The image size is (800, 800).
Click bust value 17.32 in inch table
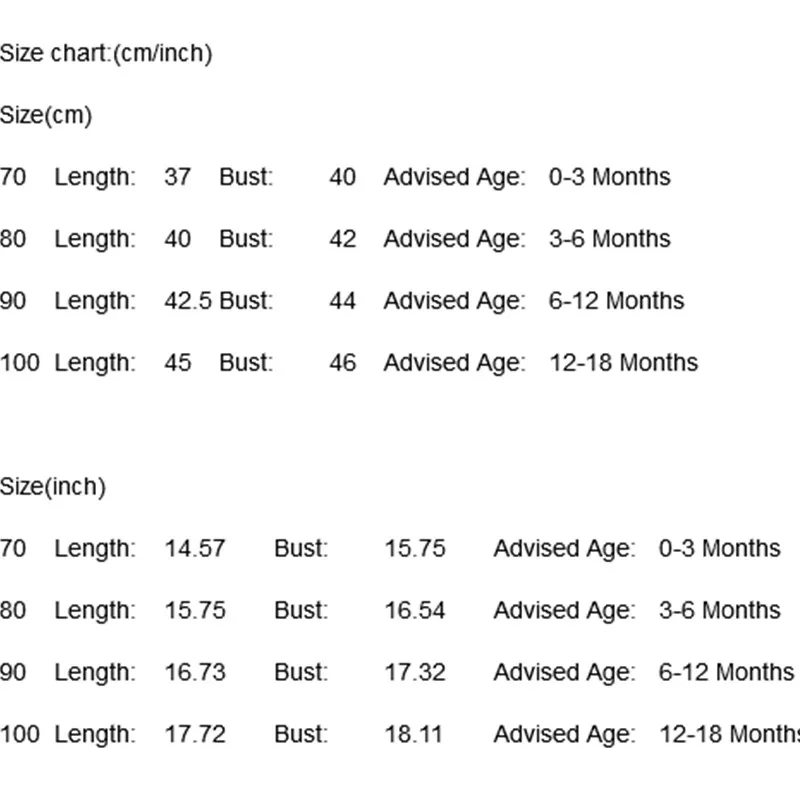tap(415, 672)
